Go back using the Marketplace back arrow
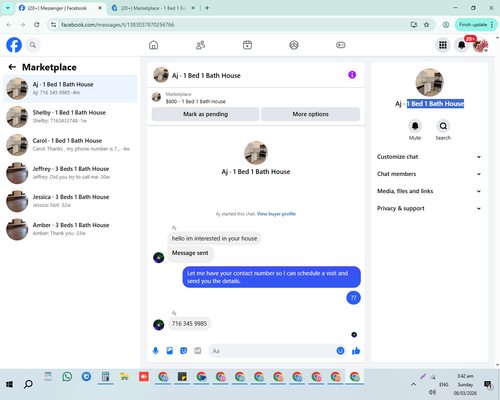The image size is (500, 400). pos(12,67)
